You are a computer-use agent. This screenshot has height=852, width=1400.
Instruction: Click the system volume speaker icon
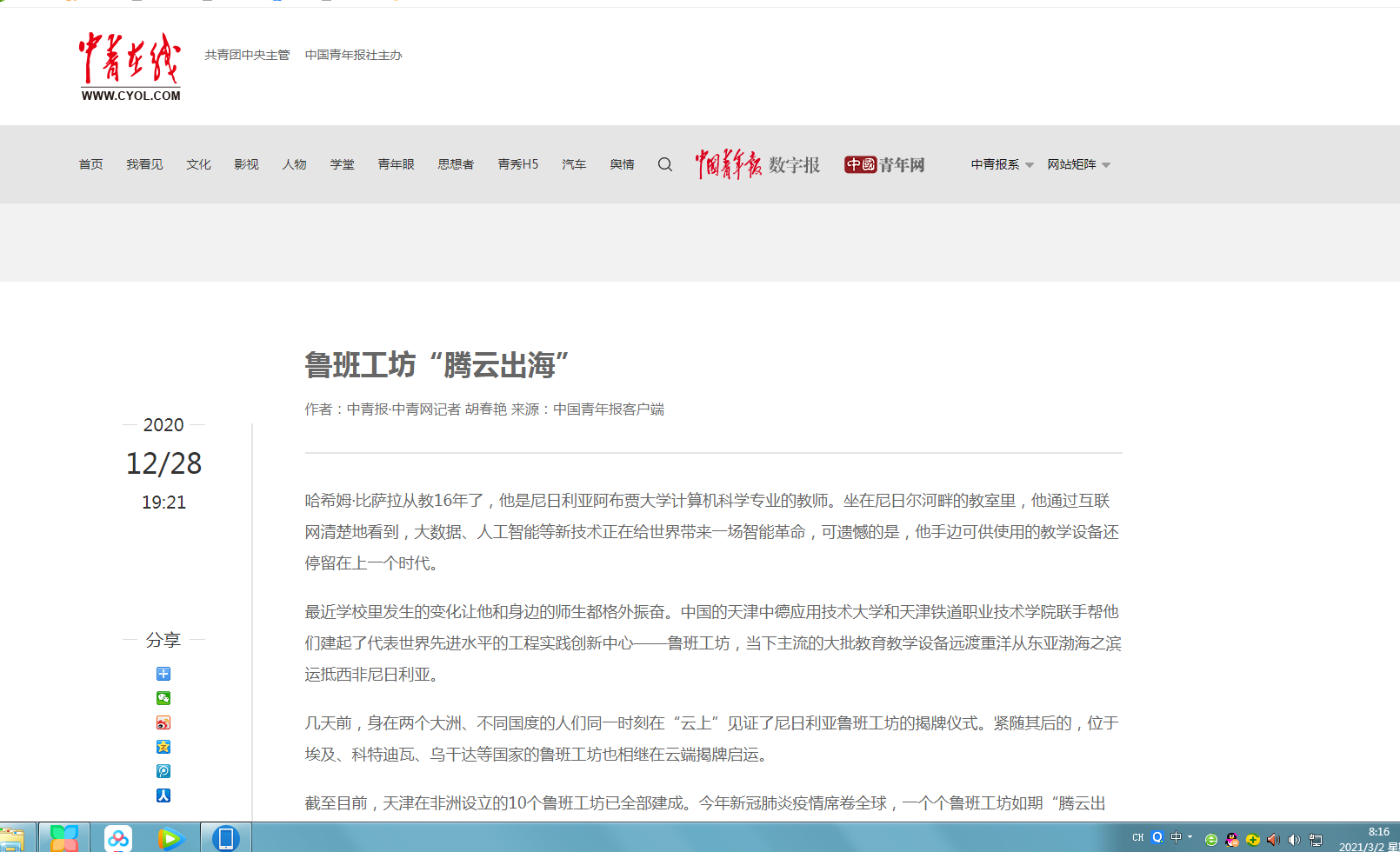tap(1294, 839)
